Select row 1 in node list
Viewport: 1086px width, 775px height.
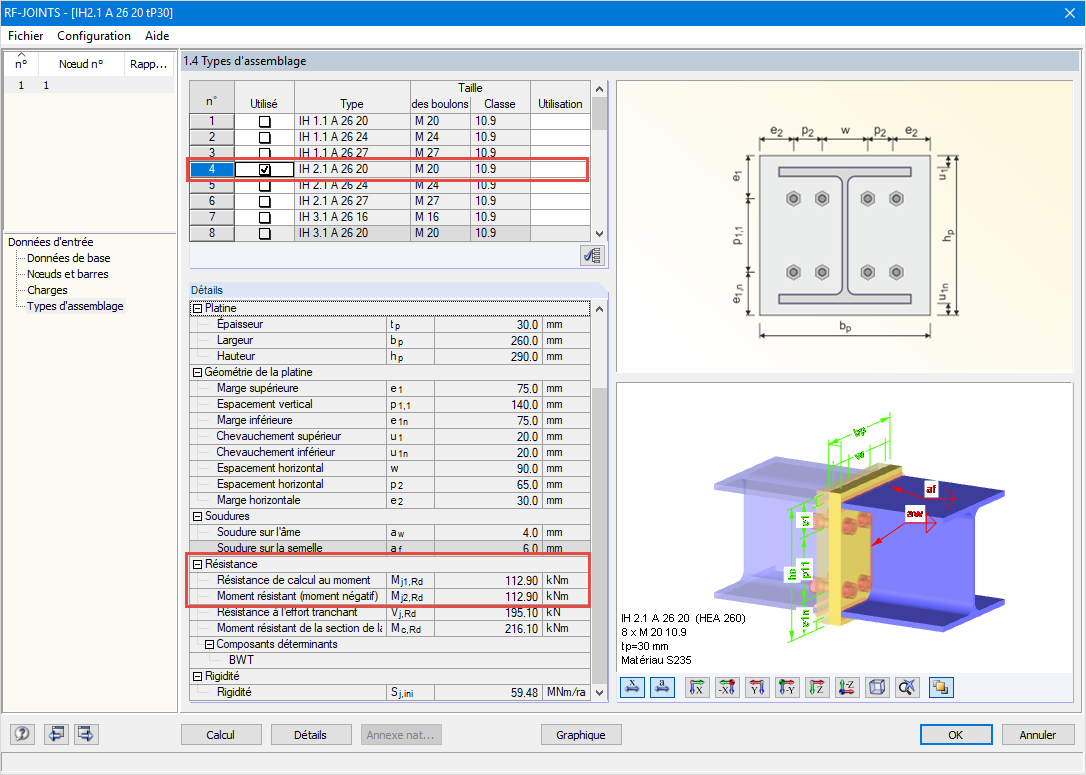click(x=89, y=85)
